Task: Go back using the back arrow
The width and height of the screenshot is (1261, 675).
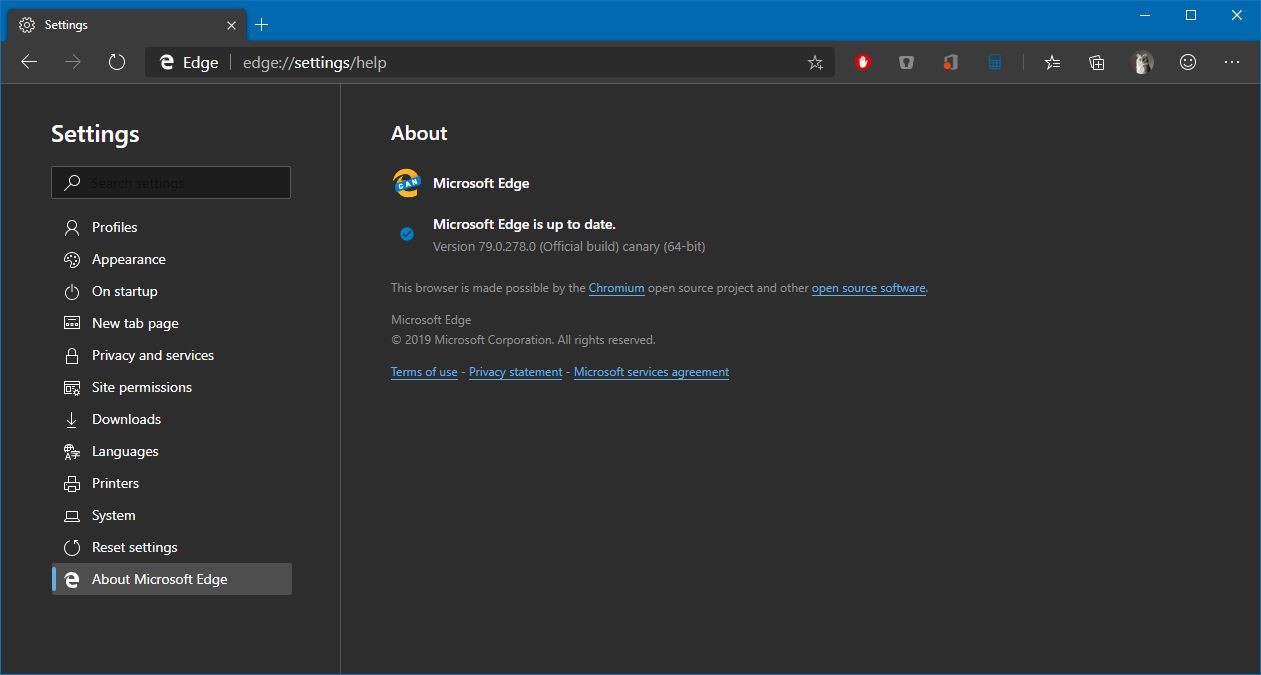Action: point(29,62)
